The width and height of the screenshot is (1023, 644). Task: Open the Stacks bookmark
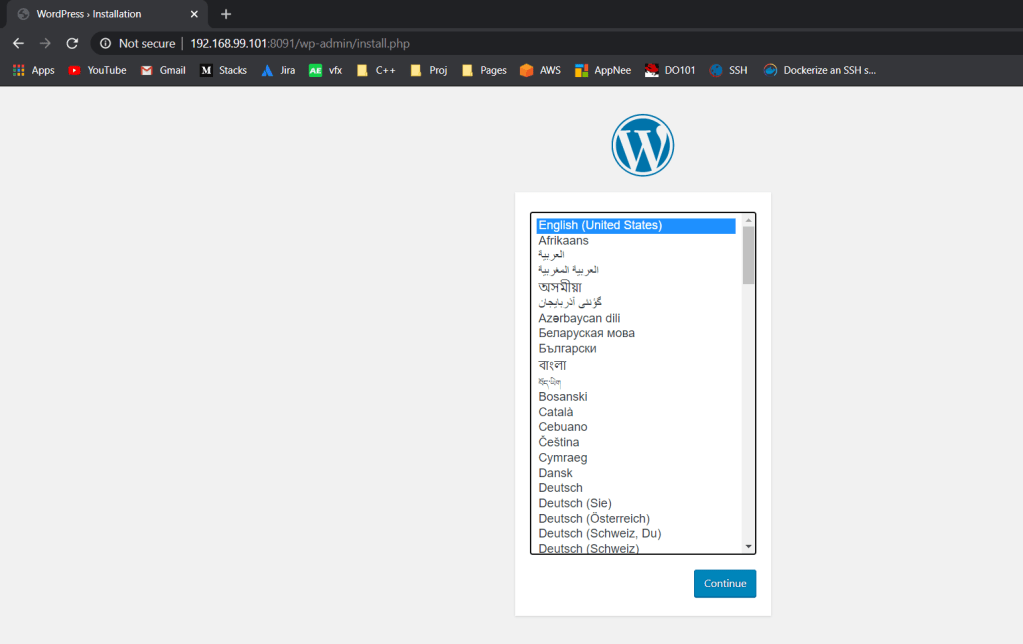pos(223,70)
